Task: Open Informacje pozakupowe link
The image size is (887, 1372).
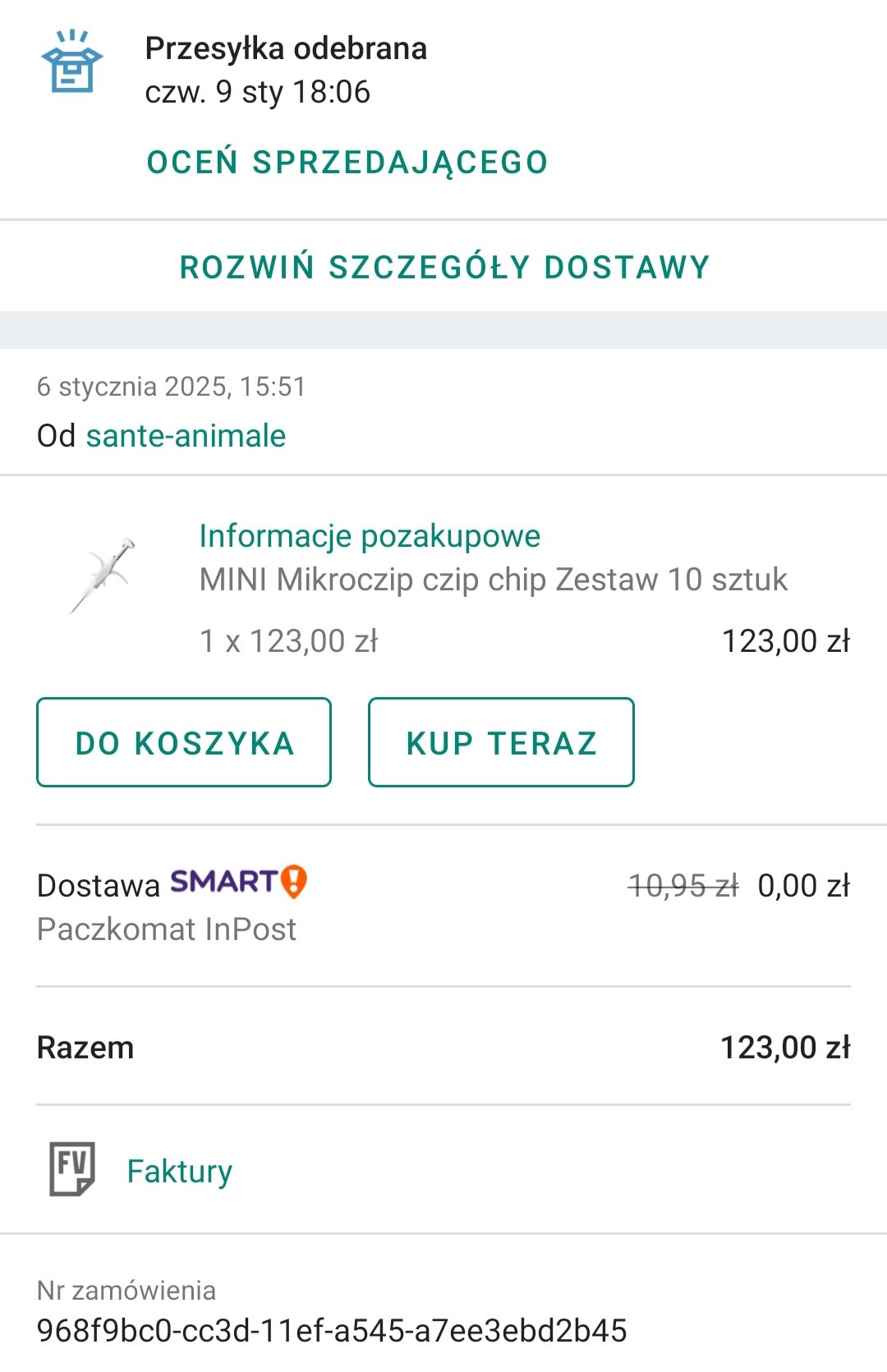Action: 370,535
